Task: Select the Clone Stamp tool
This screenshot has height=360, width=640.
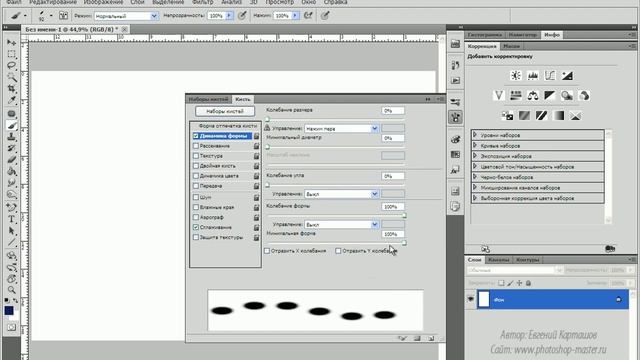Action: 11,137
